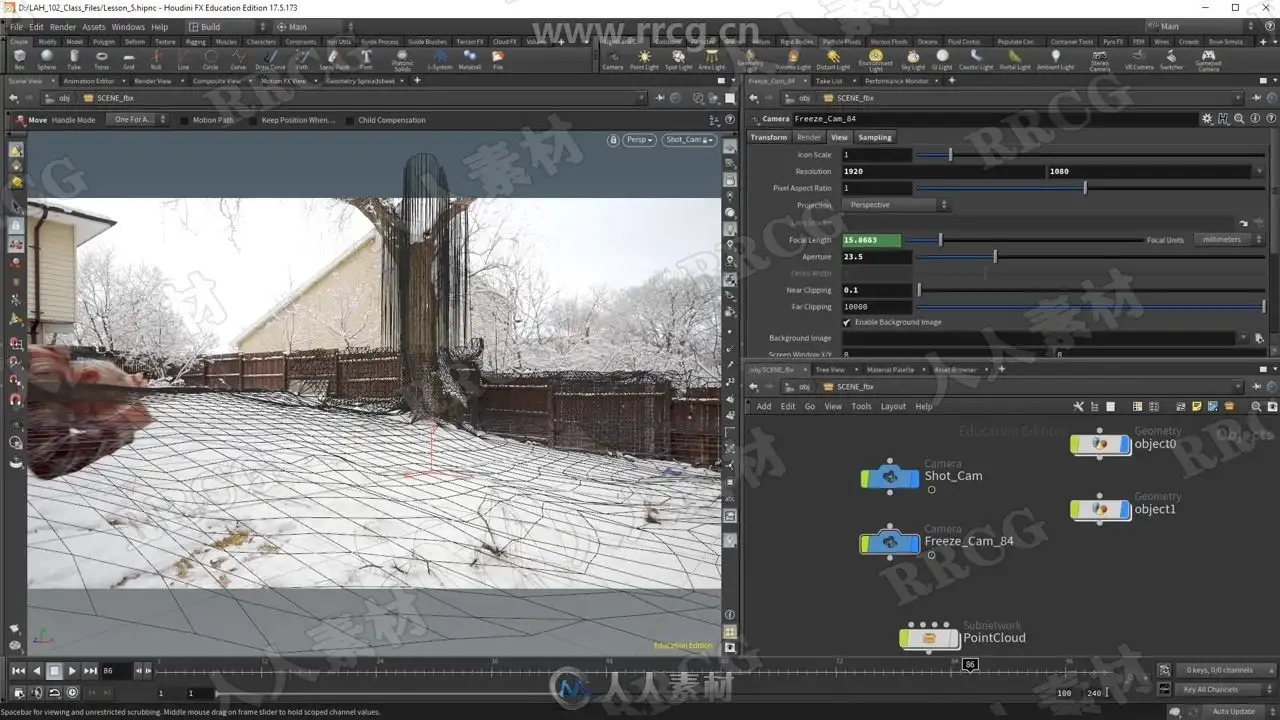Screen dimensions: 1280x720
Task: Open the Projection Perspective dropdown
Action: 896,205
